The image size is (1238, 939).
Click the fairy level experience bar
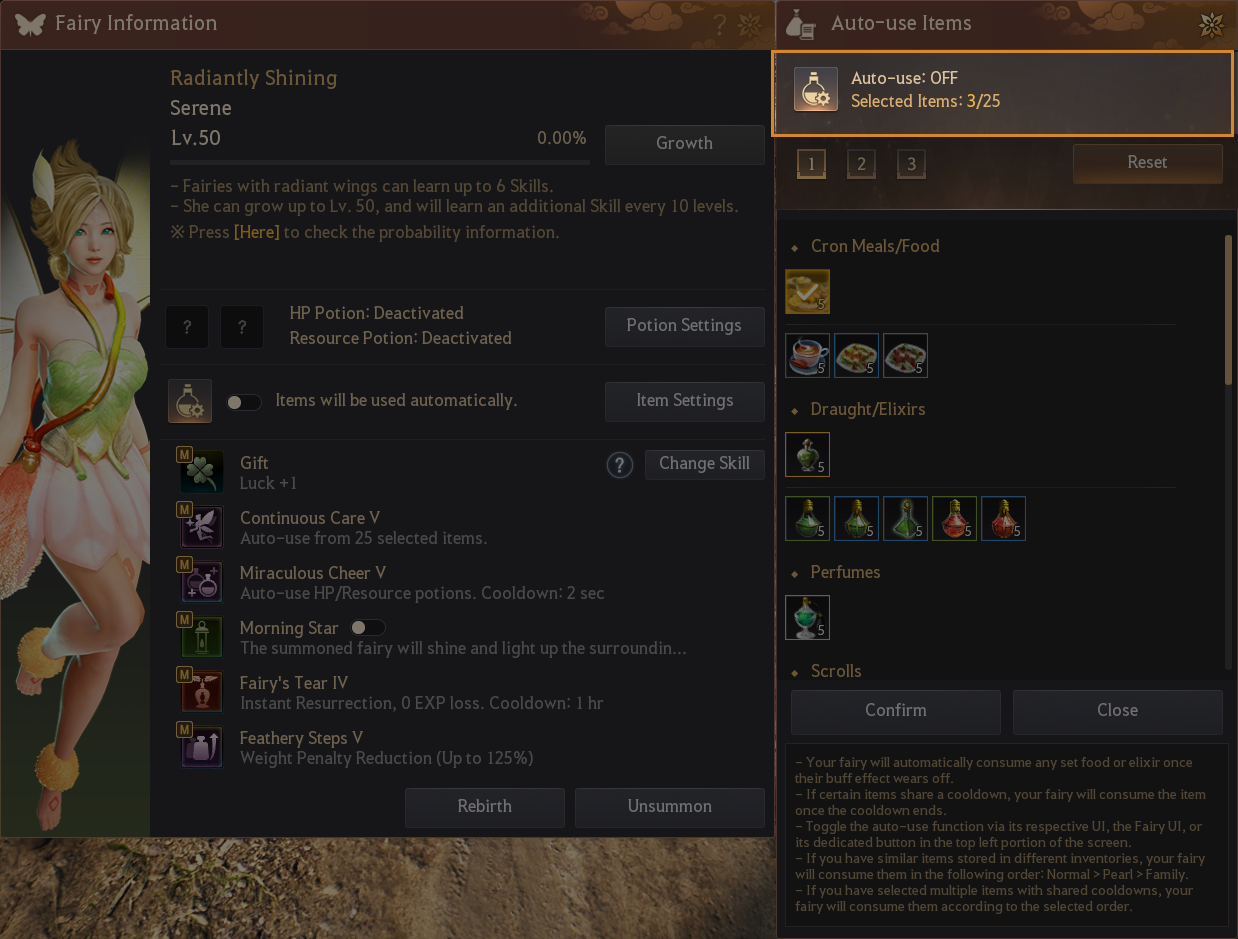coord(380,161)
